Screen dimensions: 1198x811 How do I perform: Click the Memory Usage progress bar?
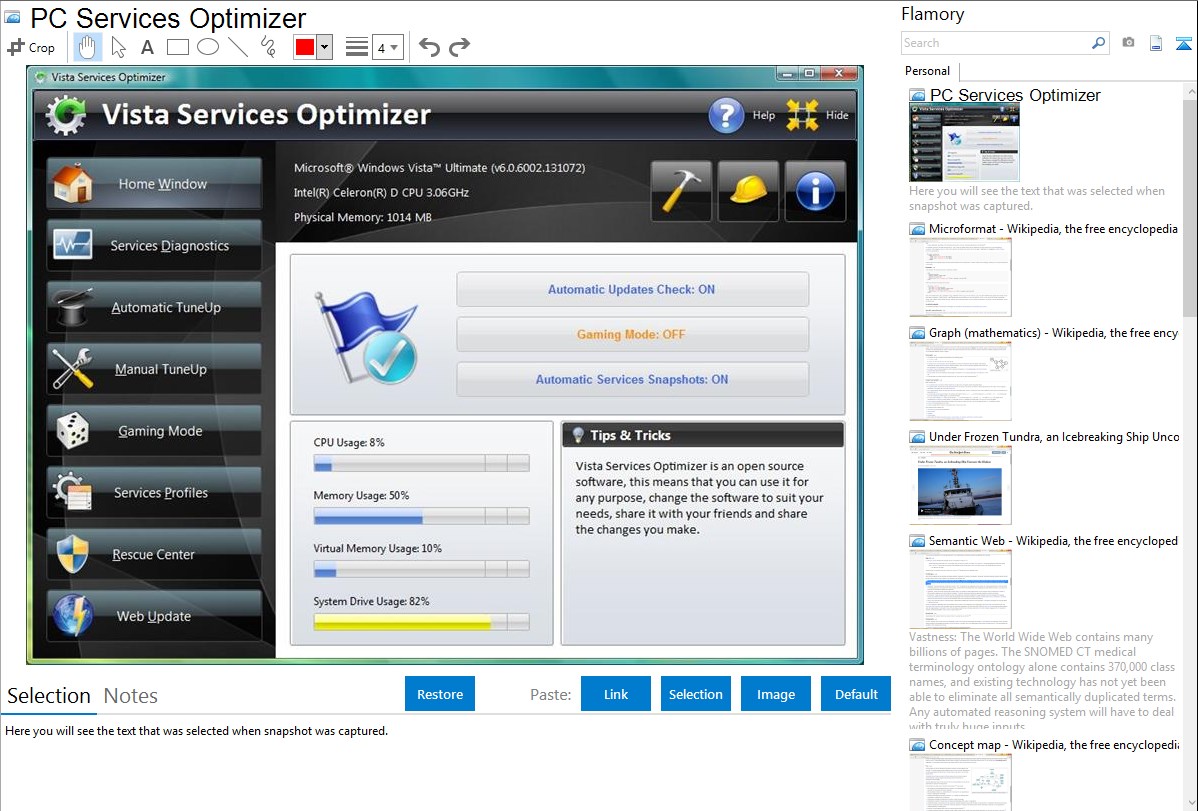coord(421,517)
